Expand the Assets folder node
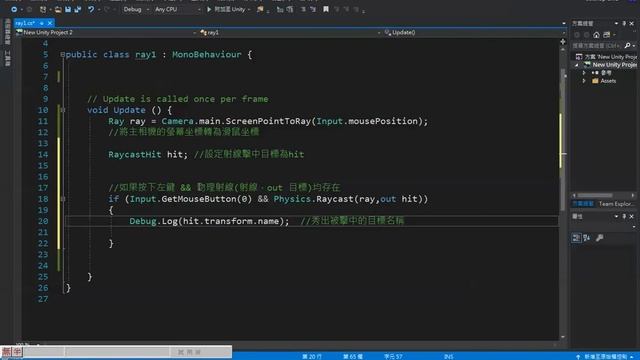Viewport: 640px width, 360px height. click(584, 81)
